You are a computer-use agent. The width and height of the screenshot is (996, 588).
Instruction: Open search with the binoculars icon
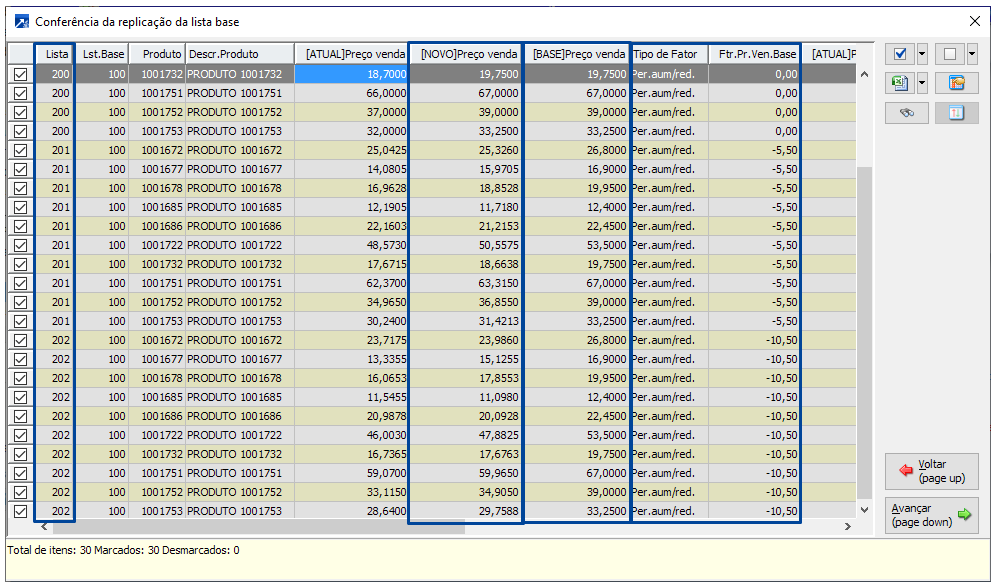point(907,113)
